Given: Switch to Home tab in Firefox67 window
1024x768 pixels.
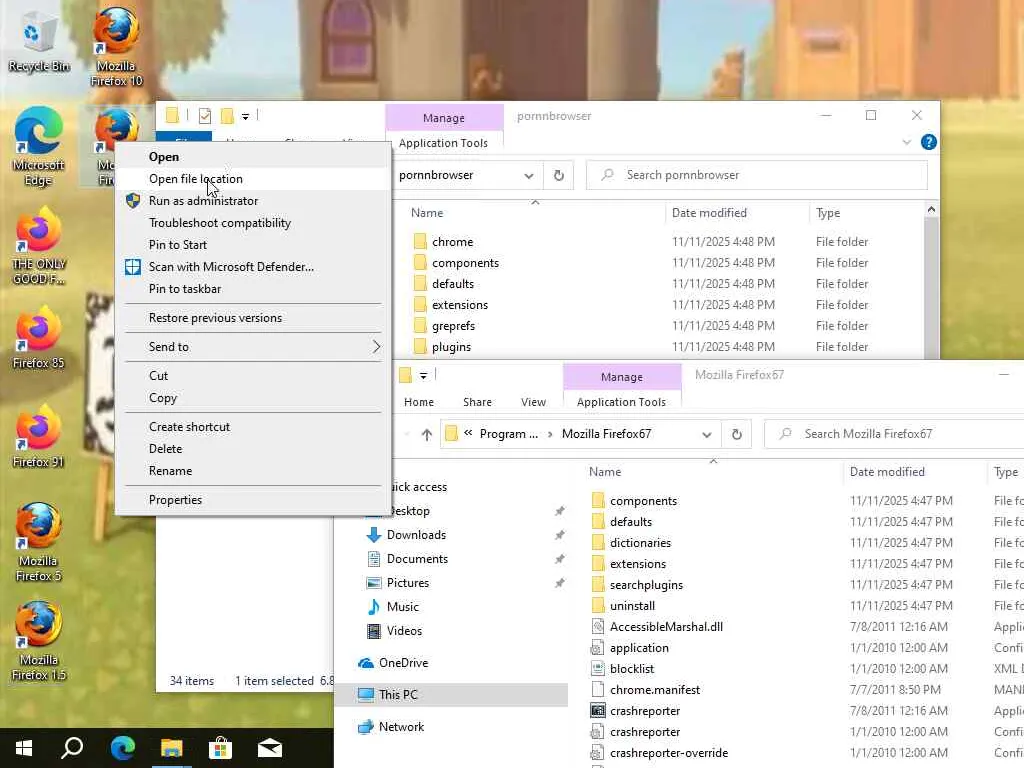Looking at the screenshot, I should point(419,402).
